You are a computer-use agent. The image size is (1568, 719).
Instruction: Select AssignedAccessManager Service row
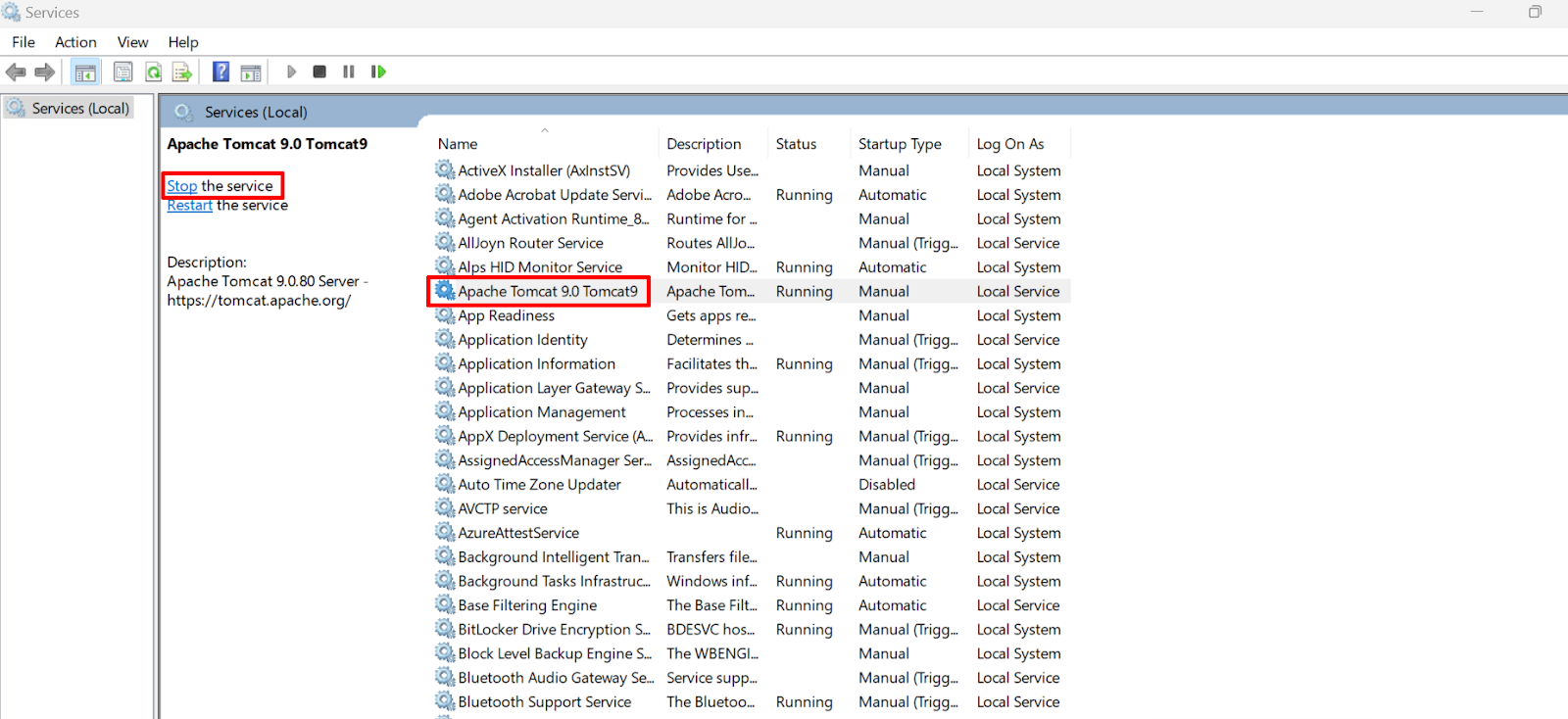[751, 460]
